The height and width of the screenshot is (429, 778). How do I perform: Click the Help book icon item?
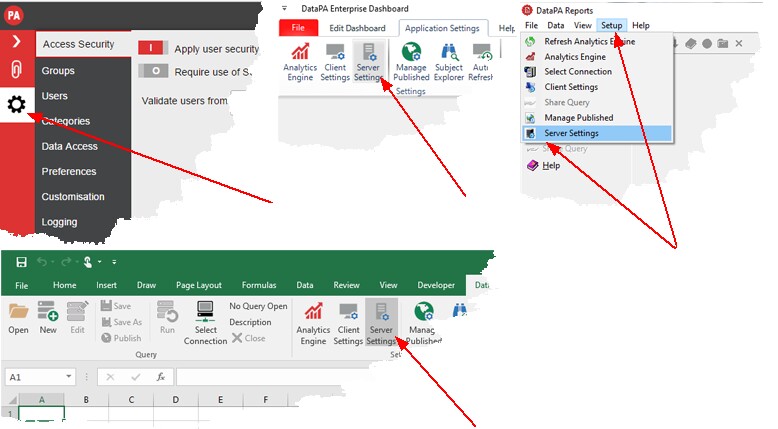point(532,166)
